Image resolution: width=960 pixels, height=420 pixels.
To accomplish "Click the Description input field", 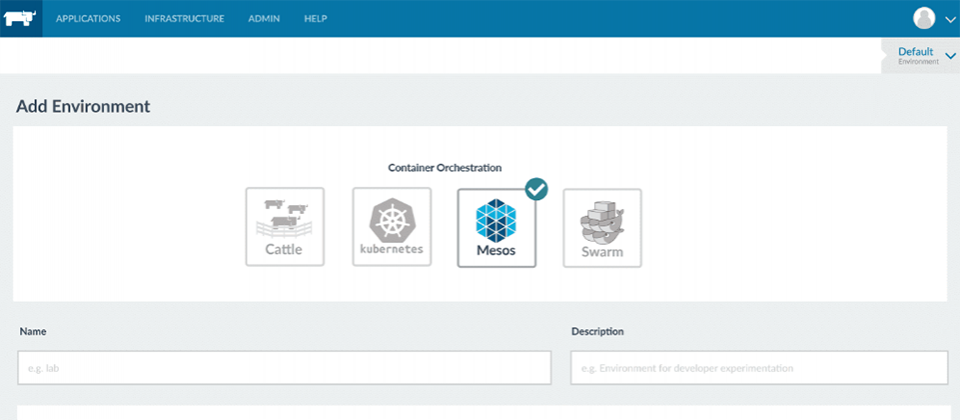I will (x=759, y=368).
